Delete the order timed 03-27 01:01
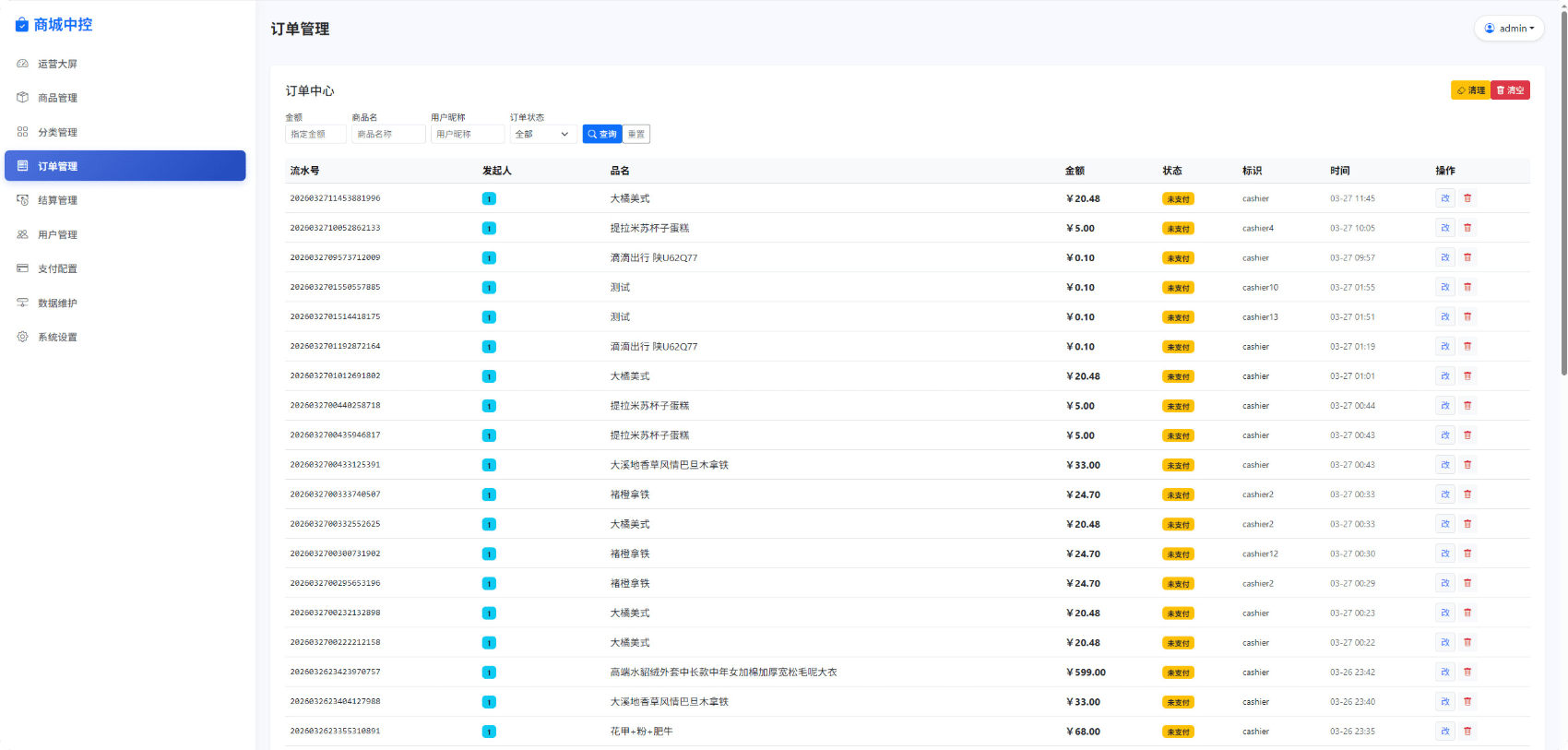Screen dimensions: 1568x750 pos(1467,375)
